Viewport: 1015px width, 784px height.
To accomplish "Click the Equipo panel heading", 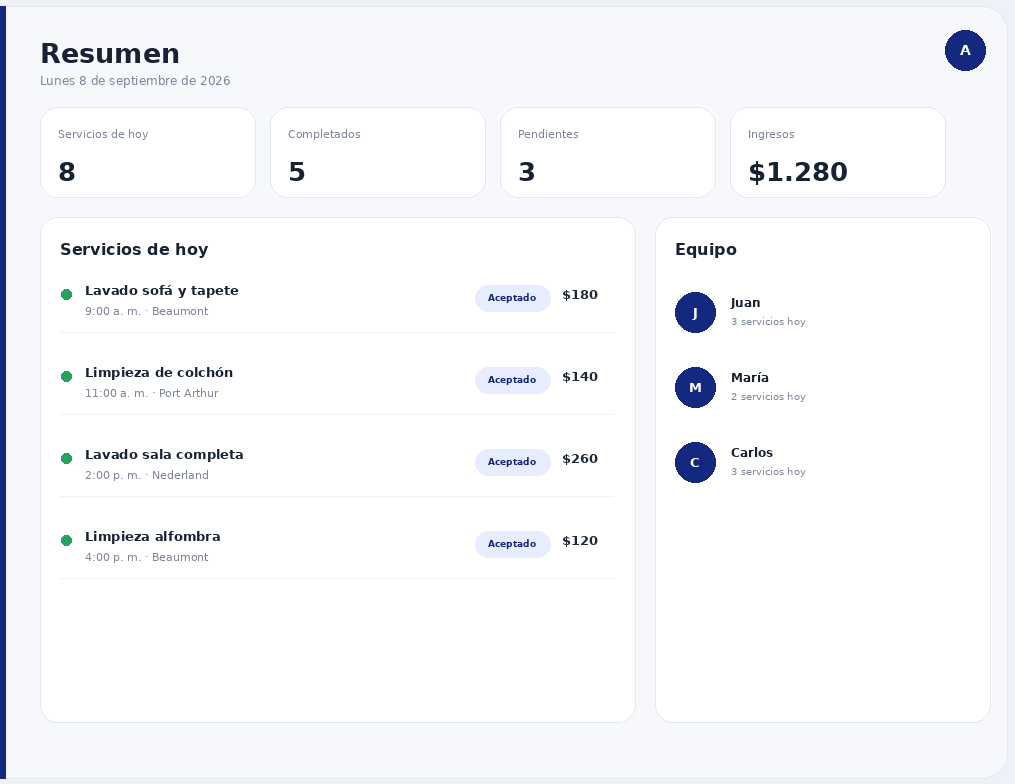I will pyautogui.click(x=706, y=250).
